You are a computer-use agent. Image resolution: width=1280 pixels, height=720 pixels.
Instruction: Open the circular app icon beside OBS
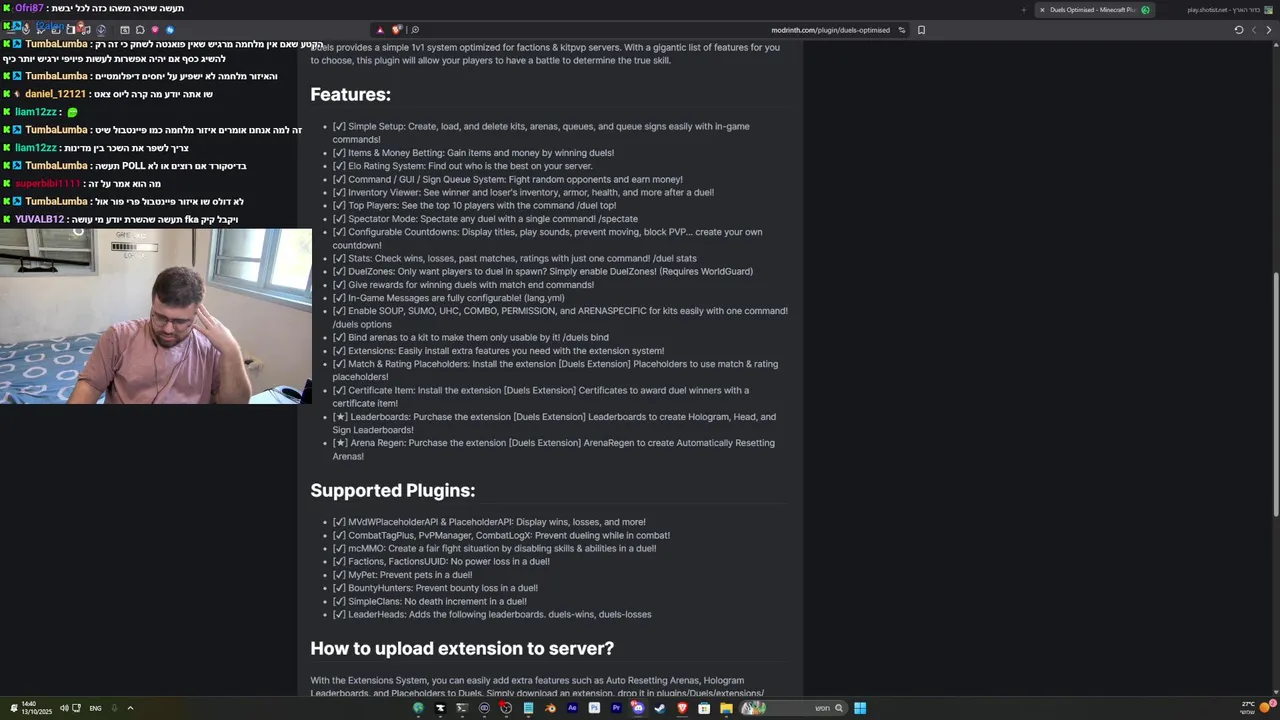click(484, 708)
